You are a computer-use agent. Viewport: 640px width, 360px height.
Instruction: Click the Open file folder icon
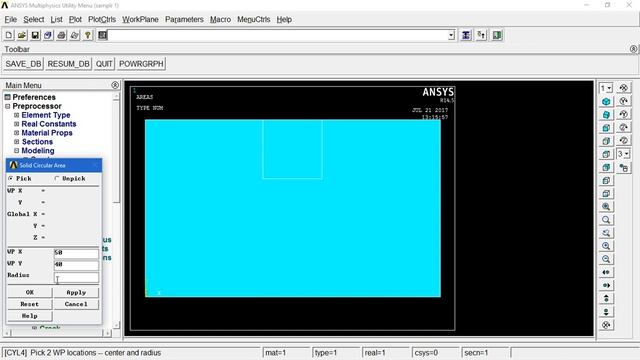(22, 35)
